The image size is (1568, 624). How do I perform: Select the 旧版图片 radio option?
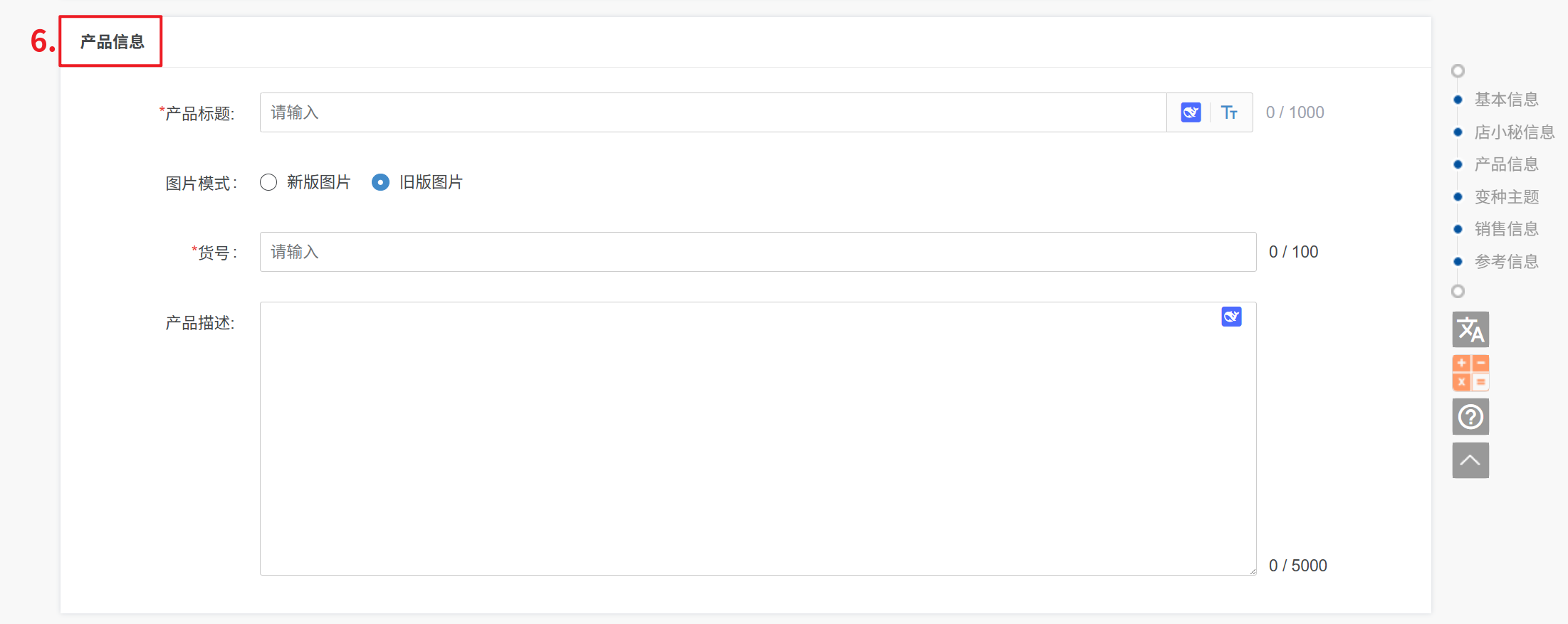[x=381, y=183]
